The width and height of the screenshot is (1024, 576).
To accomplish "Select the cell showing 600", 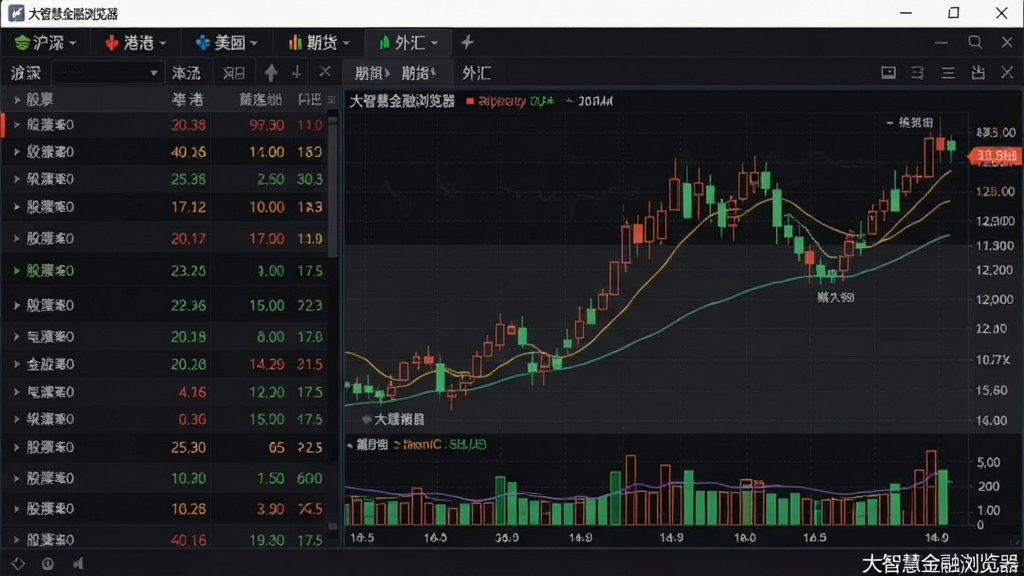I will pyautogui.click(x=310, y=478).
